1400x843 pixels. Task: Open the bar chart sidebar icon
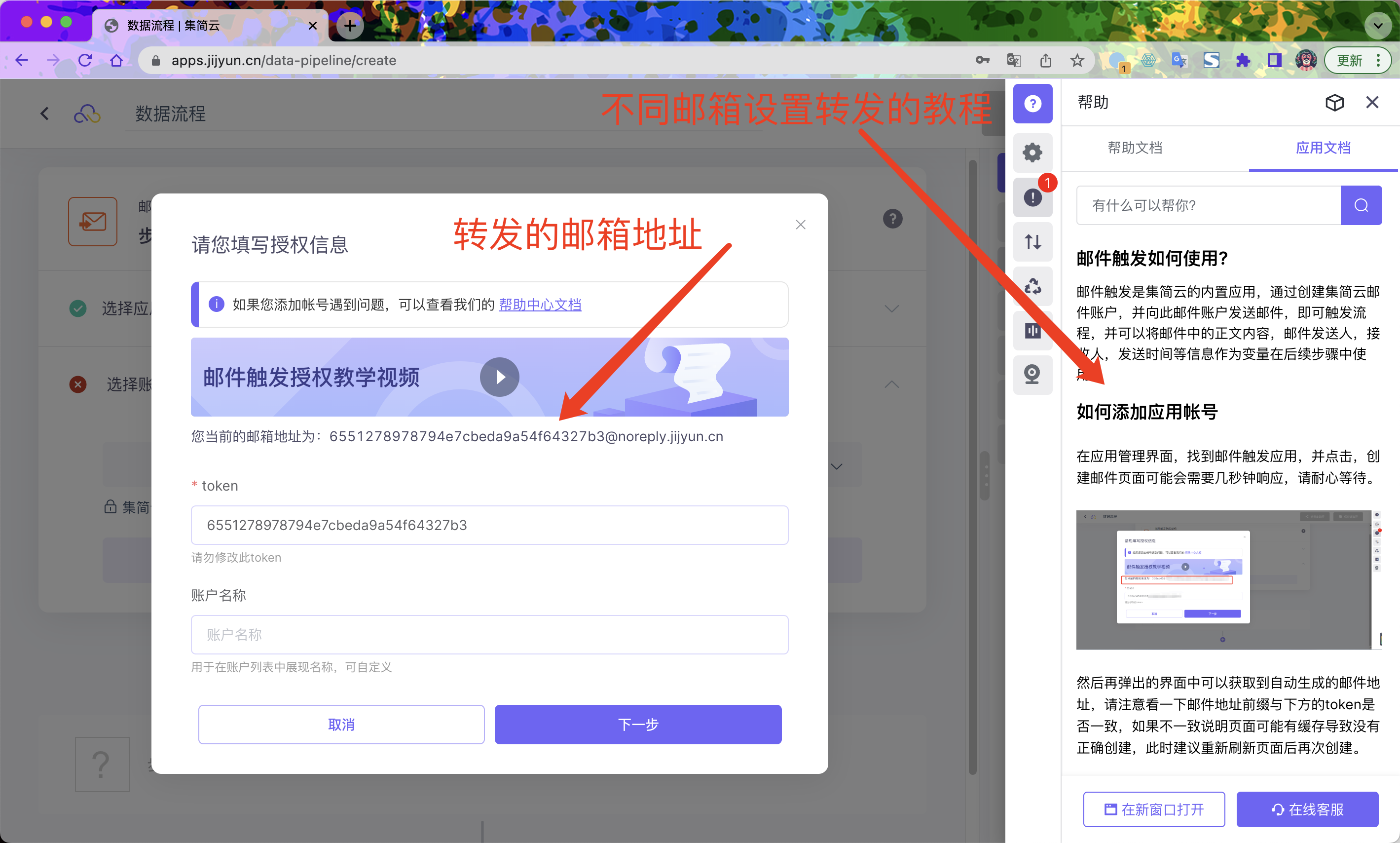coord(1032,331)
